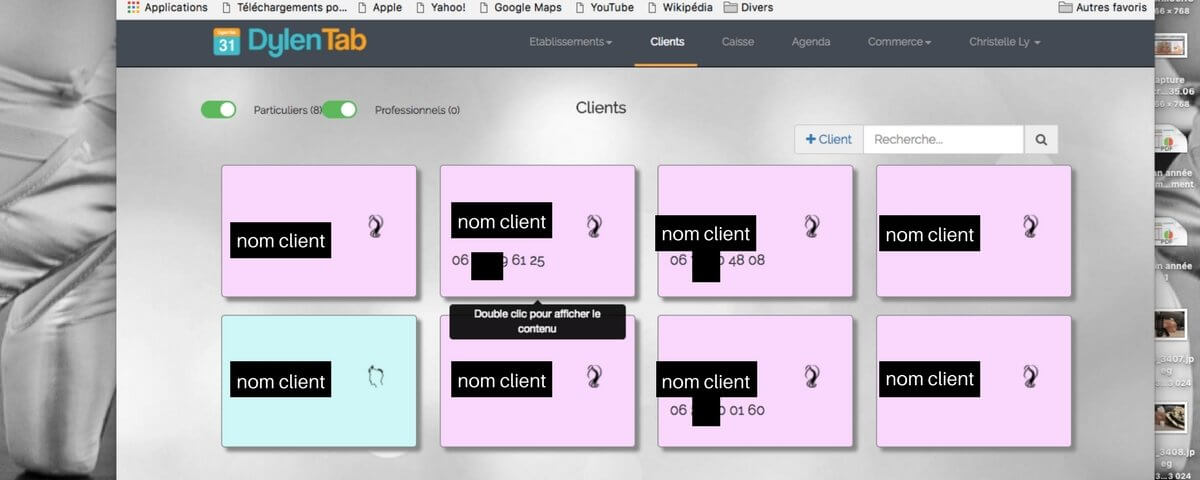Select the Clients tab in the navbar
The image size is (1200, 480).
(667, 42)
